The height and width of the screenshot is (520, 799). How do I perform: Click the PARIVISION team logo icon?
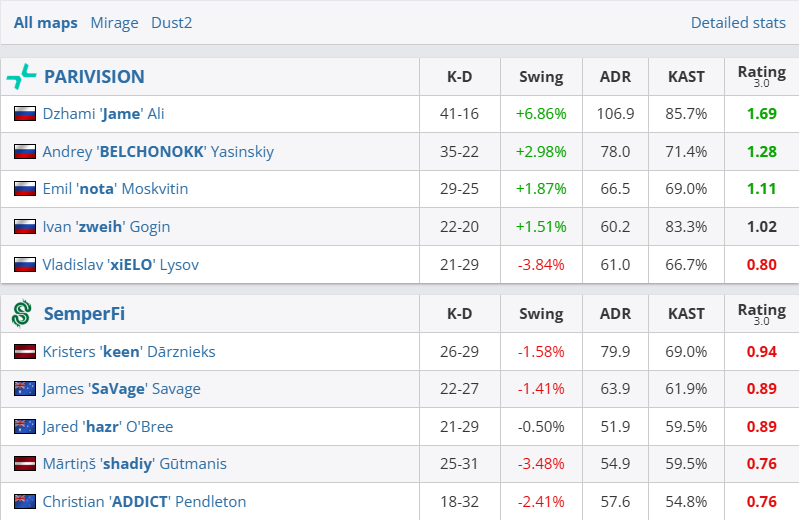click(21, 77)
